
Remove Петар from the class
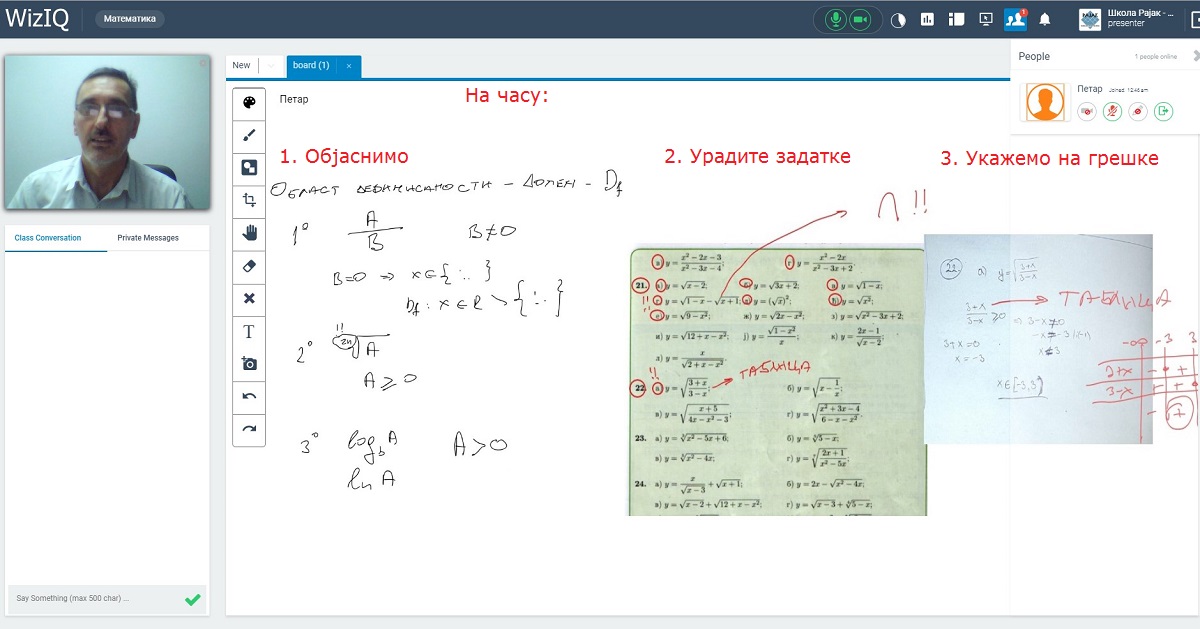tap(1162, 111)
